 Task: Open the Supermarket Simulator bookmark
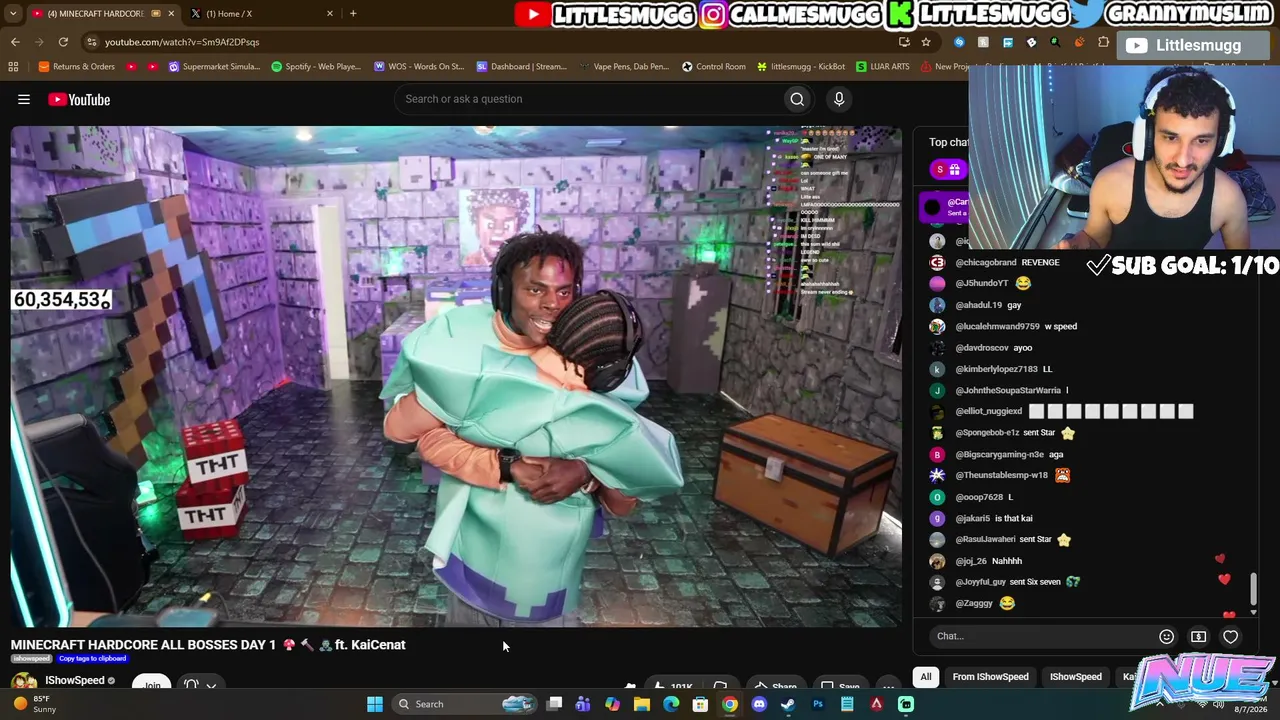214,67
